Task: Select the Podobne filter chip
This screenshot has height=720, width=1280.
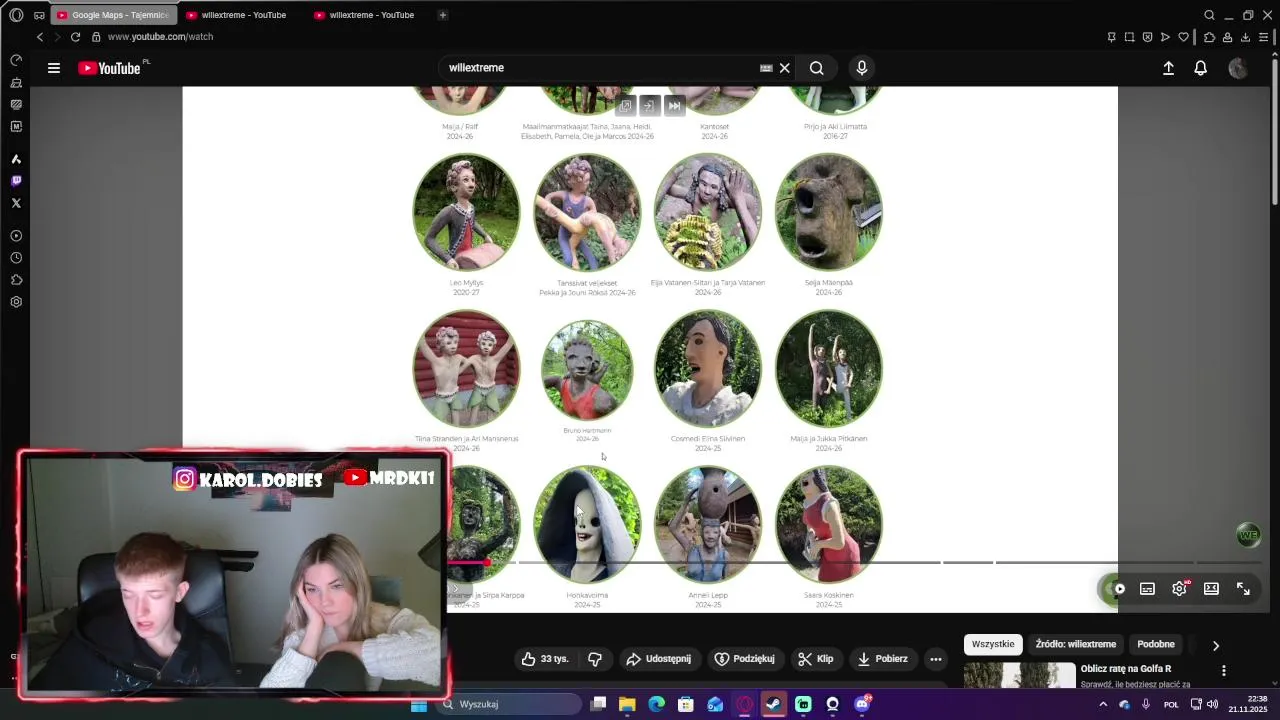Action: 1156,644
